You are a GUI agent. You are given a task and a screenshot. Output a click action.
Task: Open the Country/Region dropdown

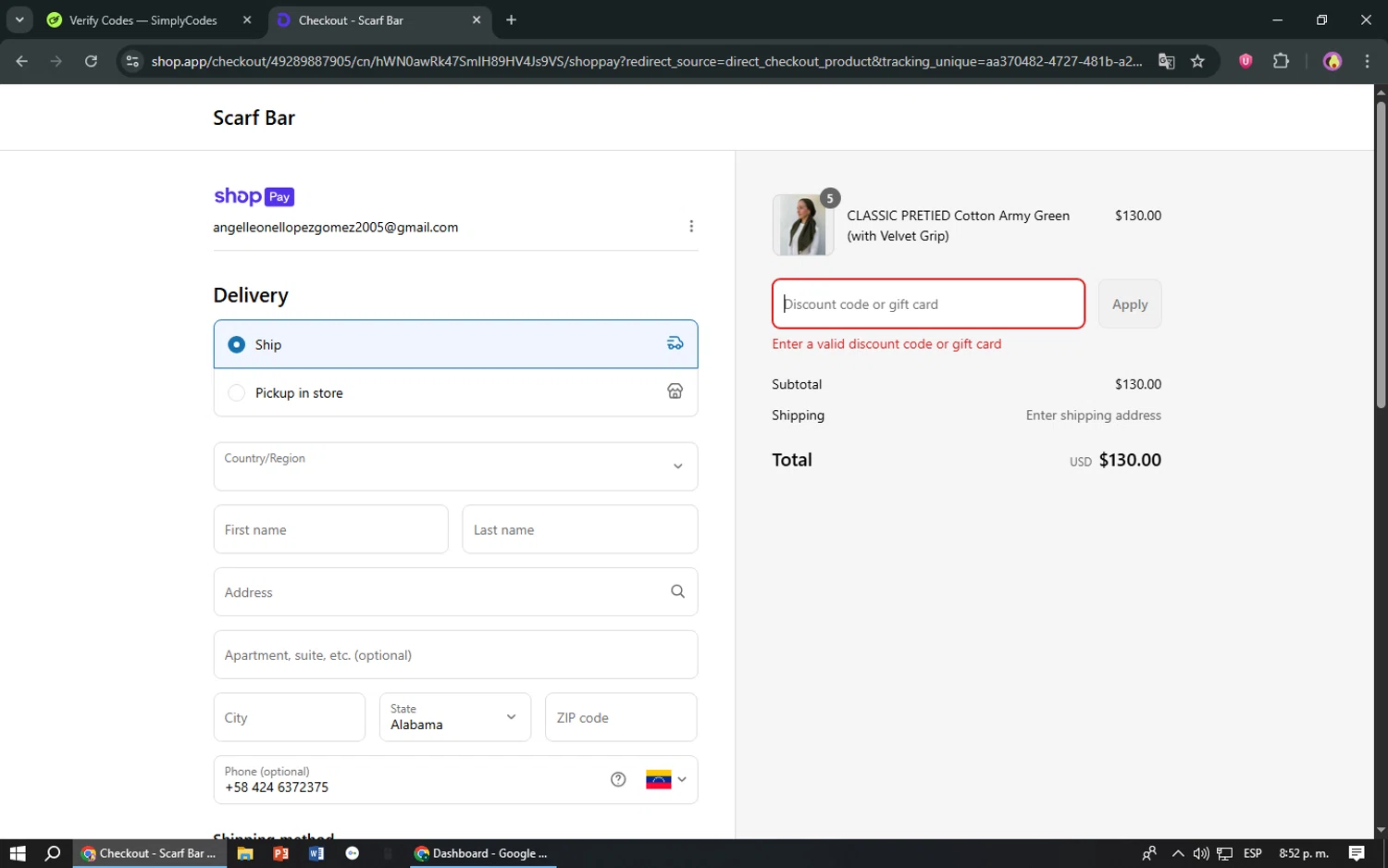tap(455, 466)
